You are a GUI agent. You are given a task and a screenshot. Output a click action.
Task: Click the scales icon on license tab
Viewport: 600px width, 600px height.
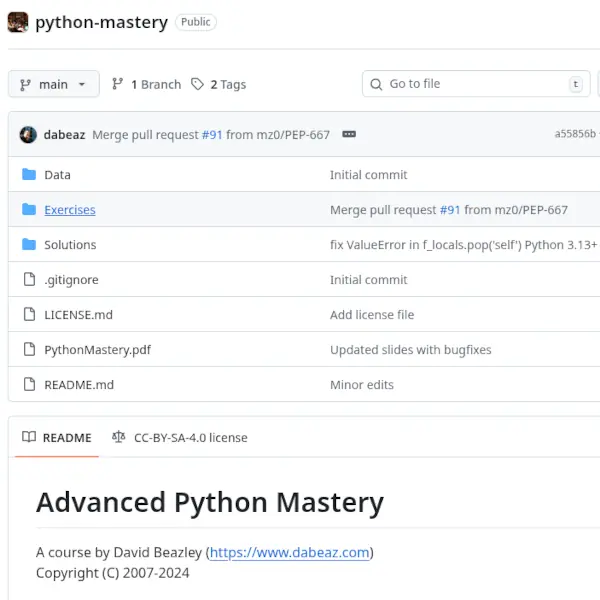[x=119, y=437]
